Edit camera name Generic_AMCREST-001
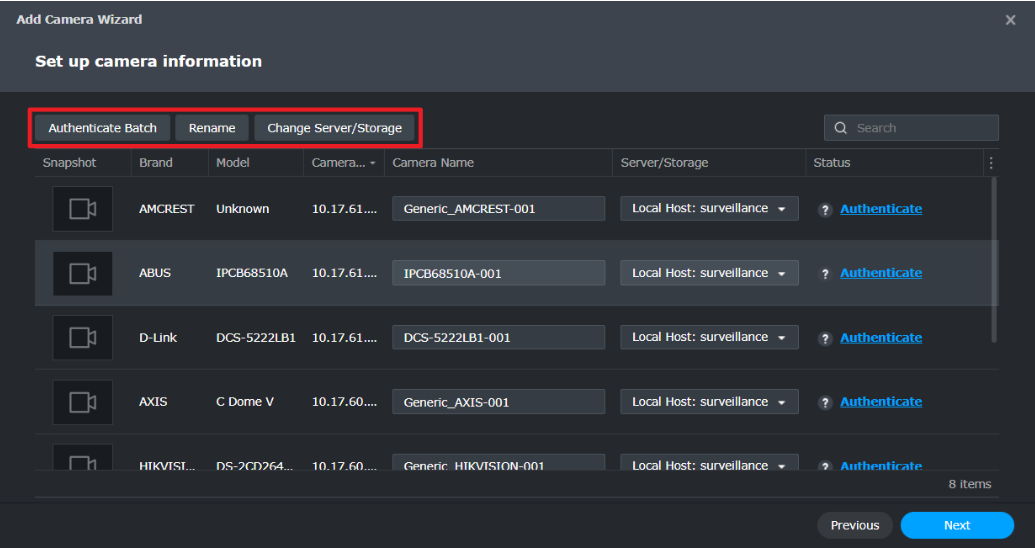The image size is (1035, 548). click(x=498, y=209)
